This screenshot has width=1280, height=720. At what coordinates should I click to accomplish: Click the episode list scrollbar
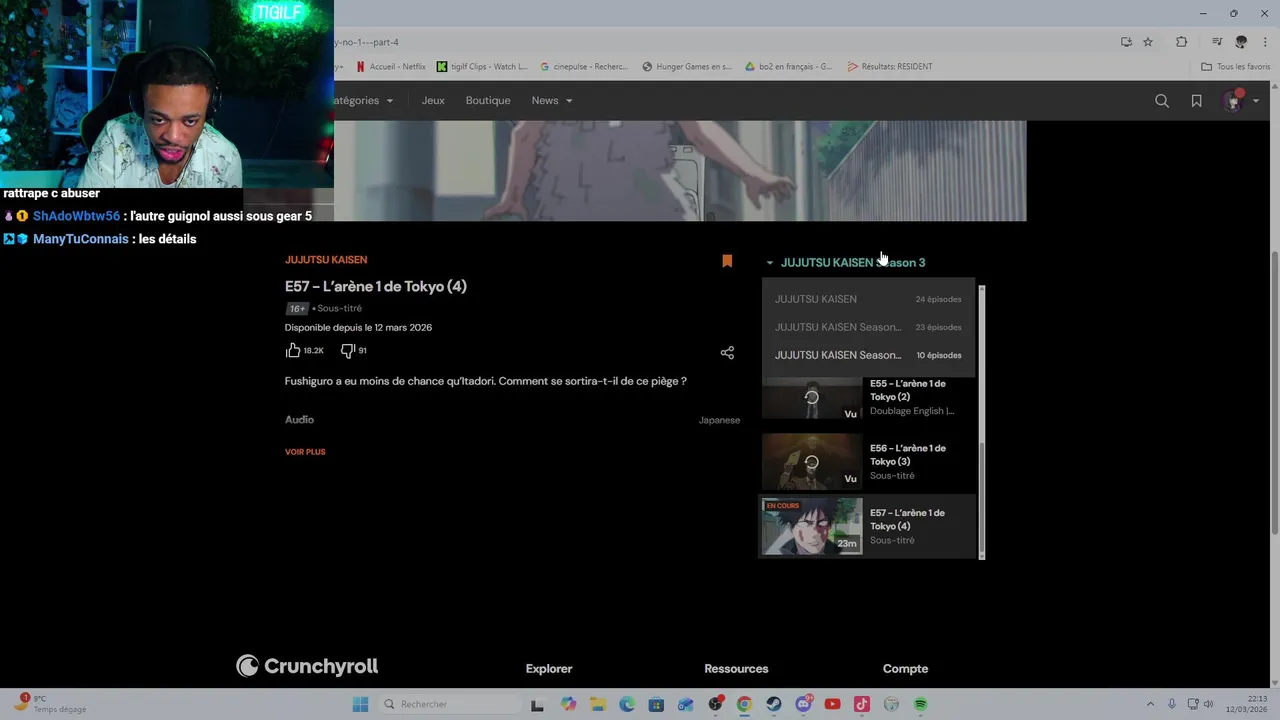coord(982,500)
